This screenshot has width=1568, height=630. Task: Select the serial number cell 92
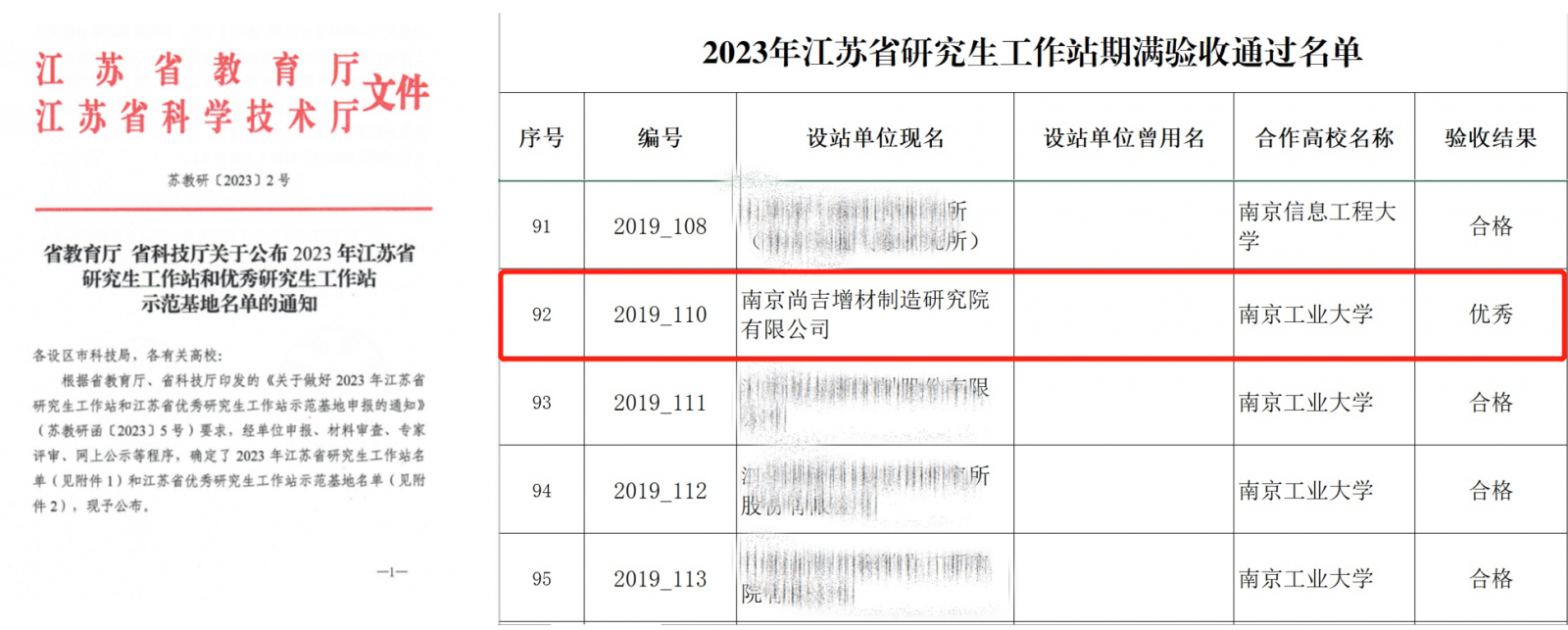(541, 315)
